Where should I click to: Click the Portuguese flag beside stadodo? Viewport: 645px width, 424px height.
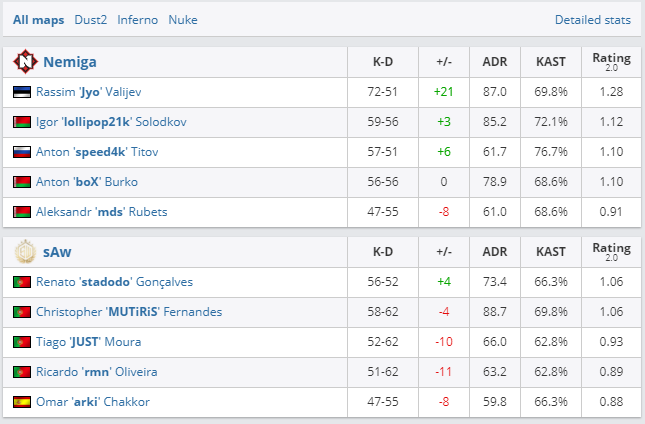pos(22,282)
